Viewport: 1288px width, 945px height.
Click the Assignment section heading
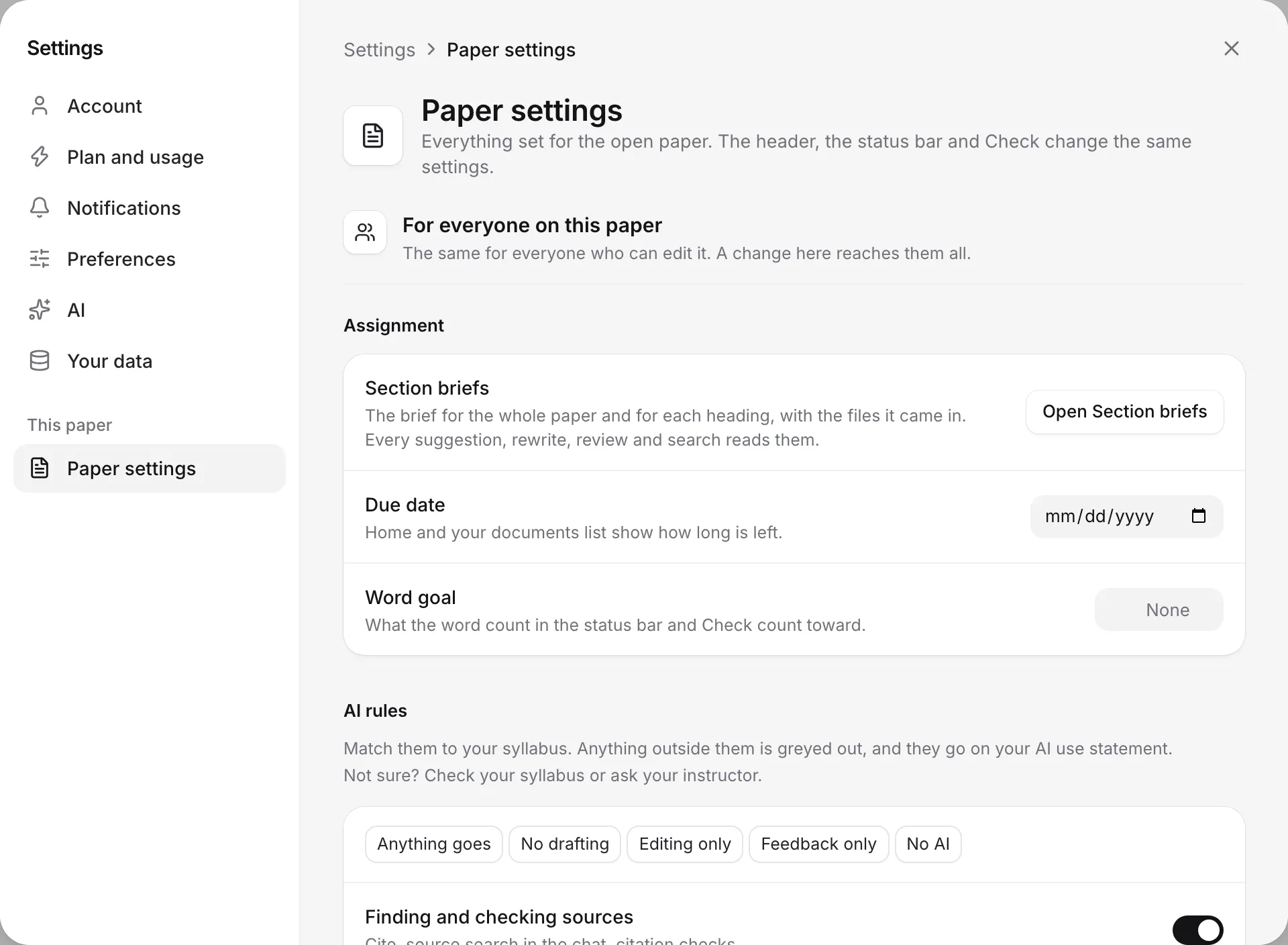point(394,326)
